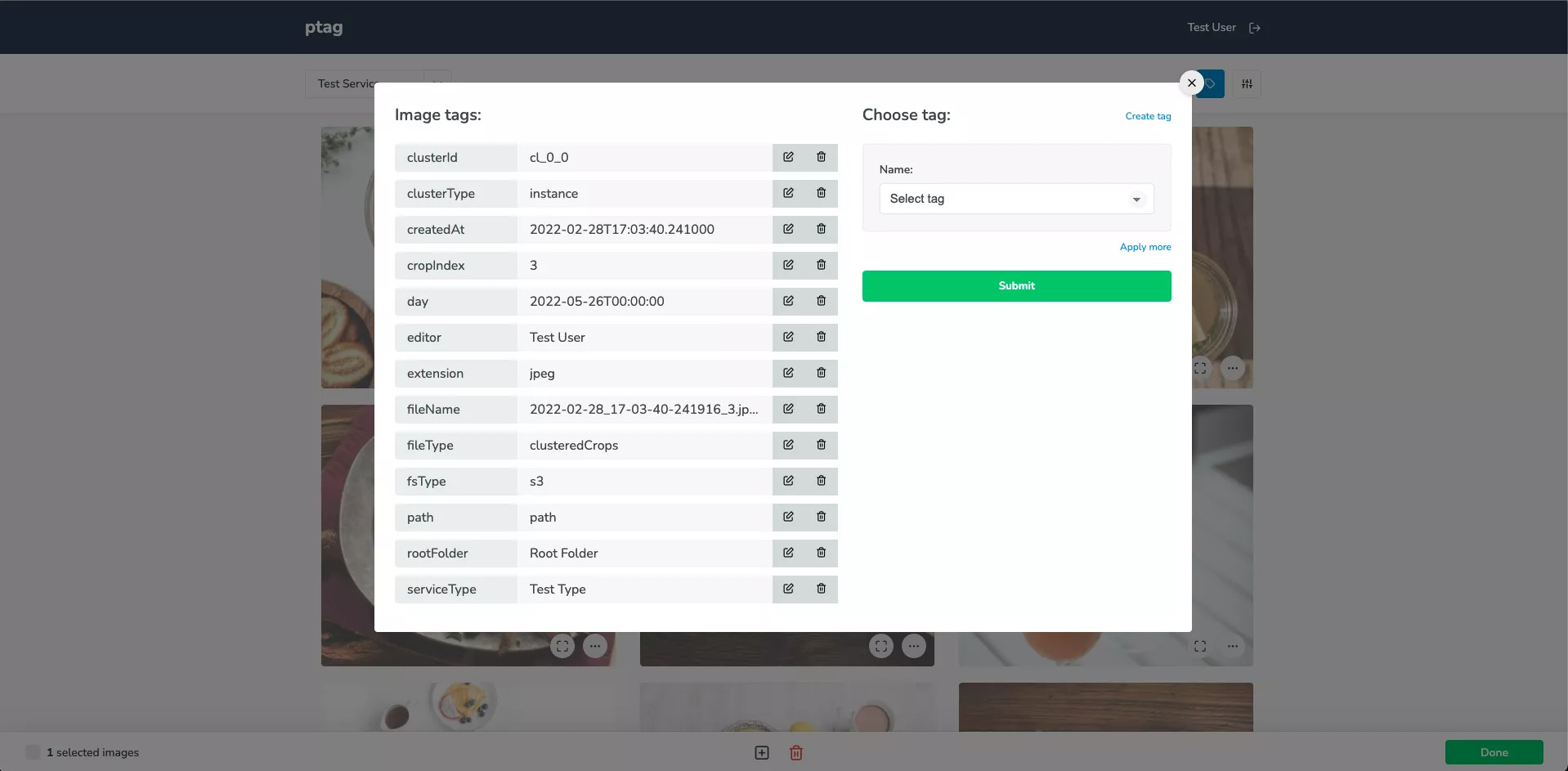Delete the serviceType tag
Screen dimensions: 1568x771
(821, 589)
